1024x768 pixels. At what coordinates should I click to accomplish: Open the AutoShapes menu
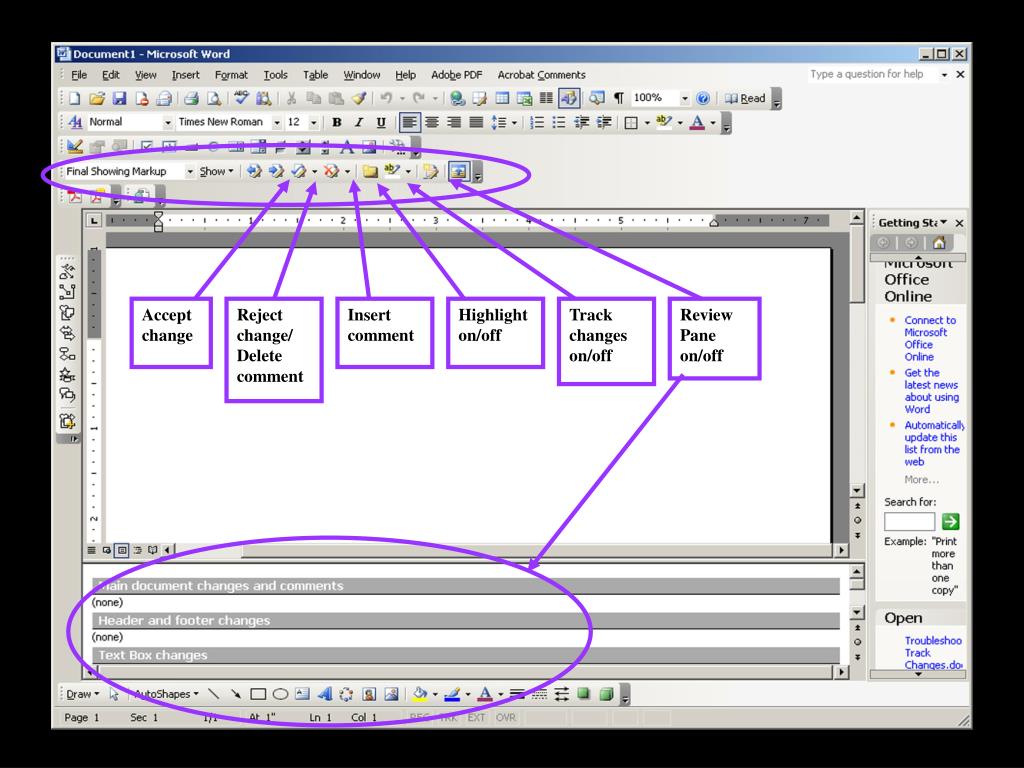tap(166, 694)
